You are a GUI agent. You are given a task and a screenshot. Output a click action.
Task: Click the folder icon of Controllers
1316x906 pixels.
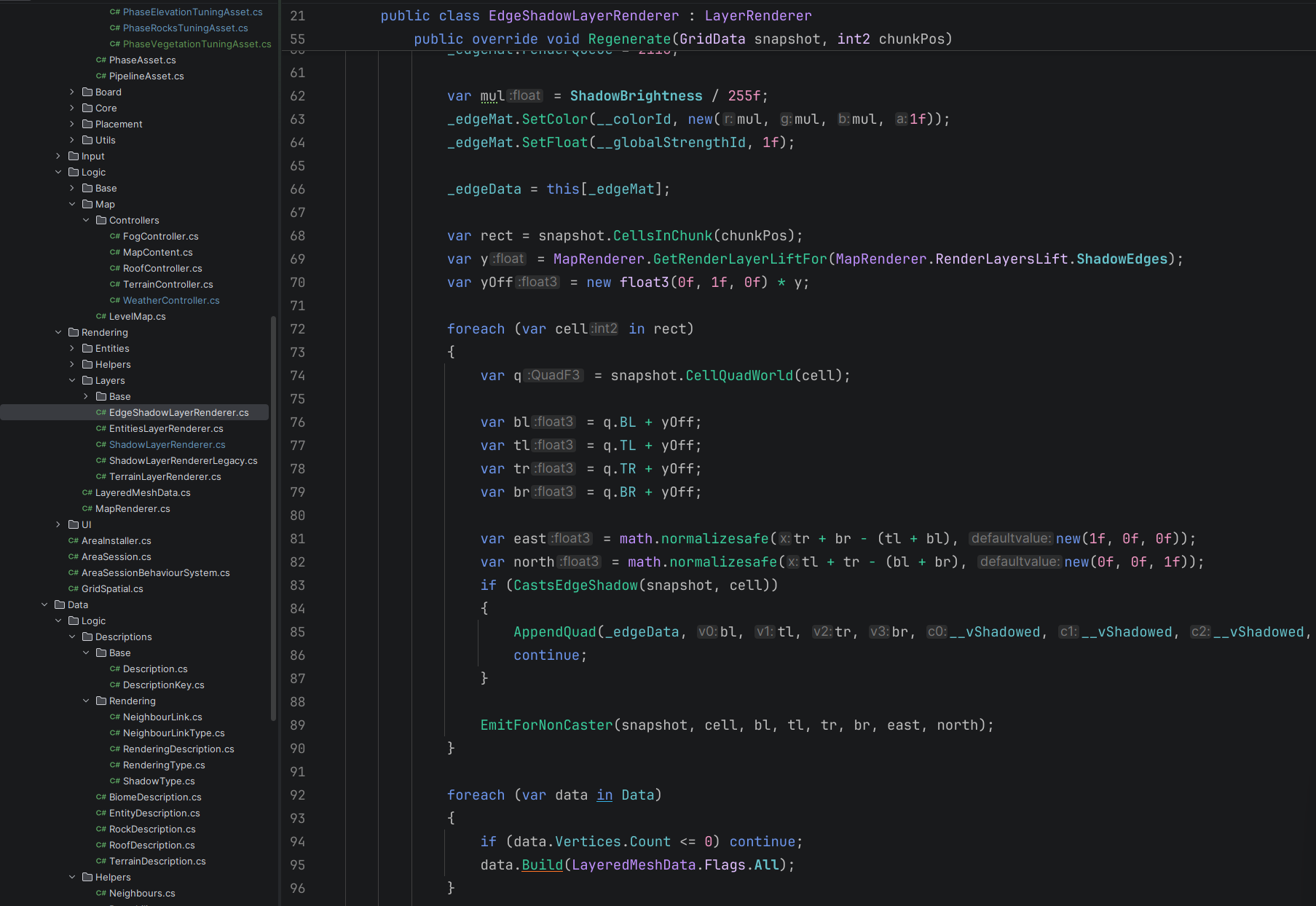coord(101,221)
